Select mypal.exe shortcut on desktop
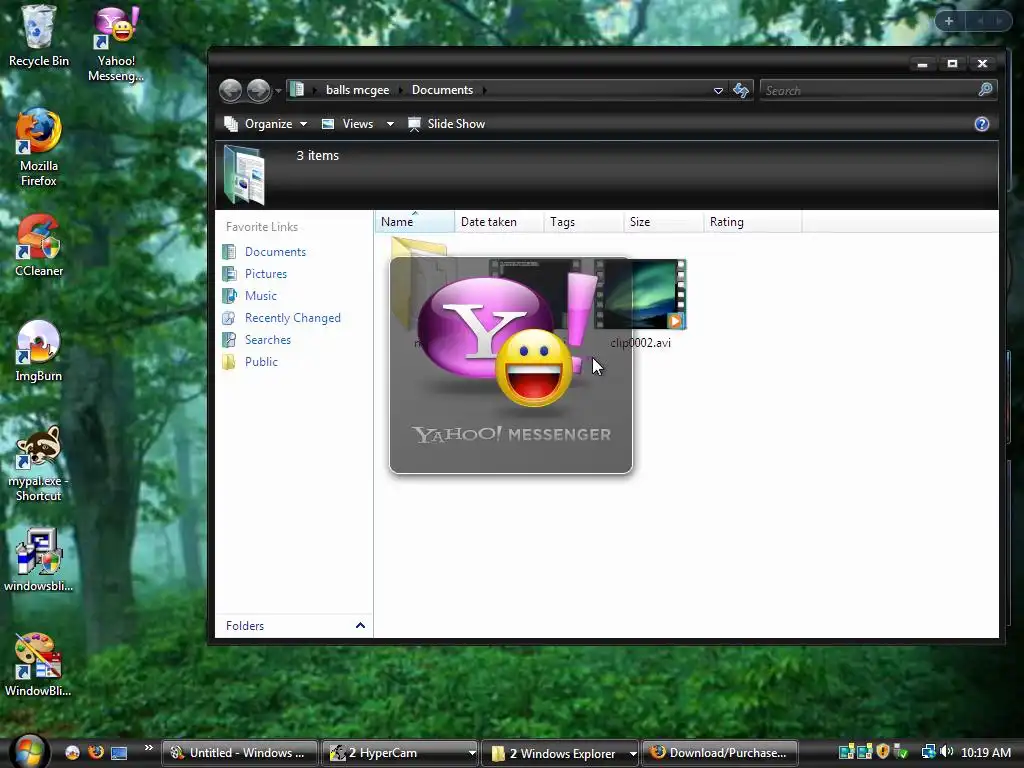 tap(39, 464)
